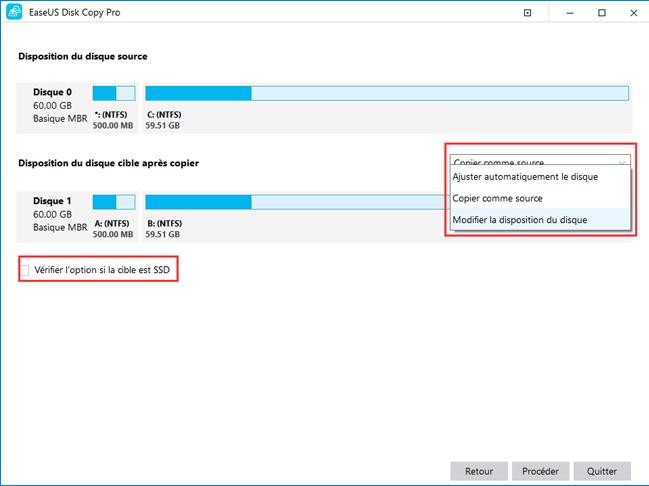Click 'Disposition du disque source' heading
This screenshot has height=486, width=649.
[x=83, y=56]
